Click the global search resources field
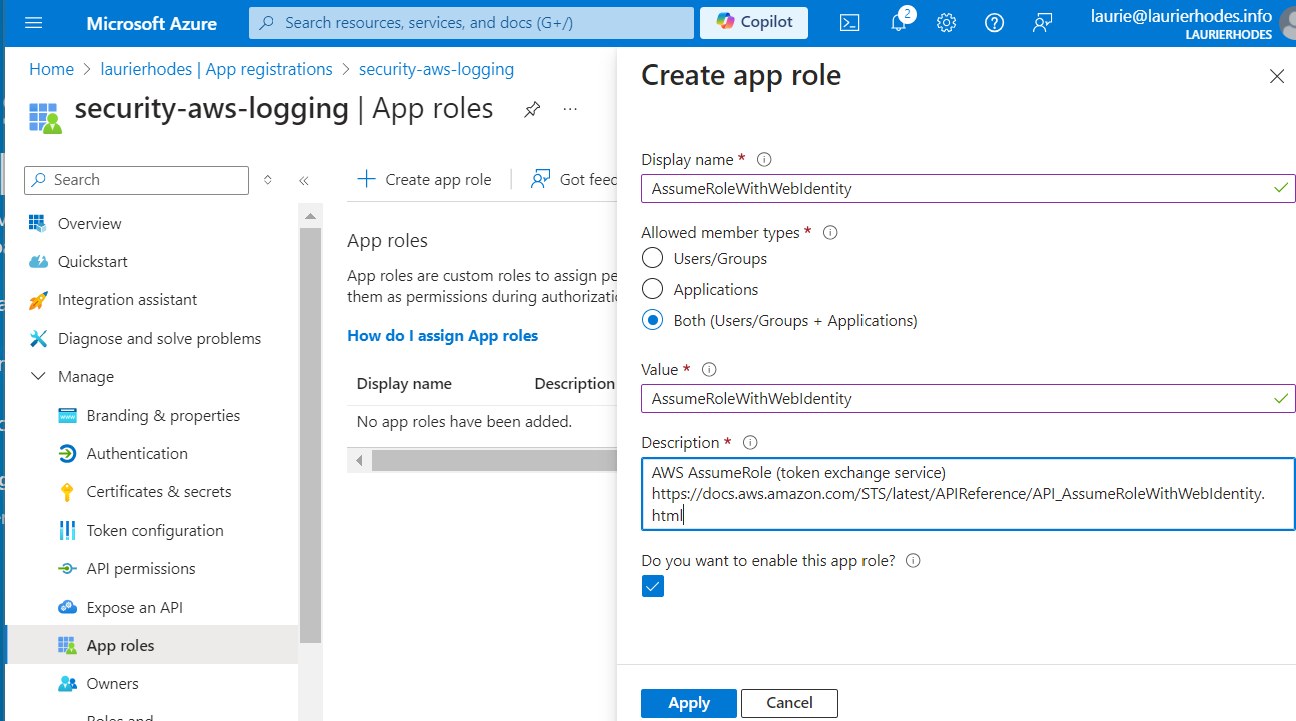1296x721 pixels. 471,22
